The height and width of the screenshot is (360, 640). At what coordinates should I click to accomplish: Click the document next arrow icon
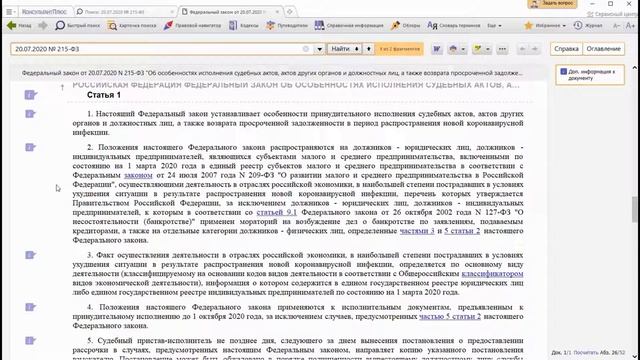point(535,49)
